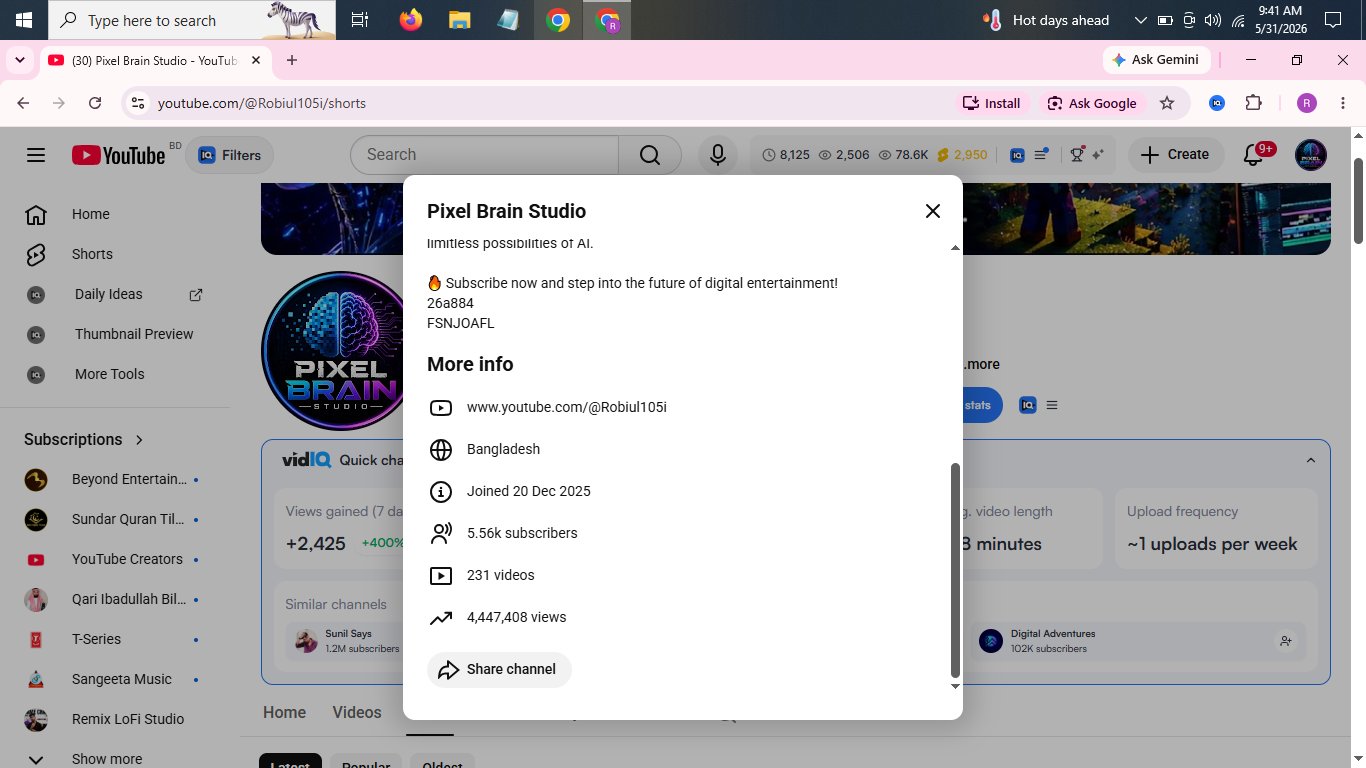Open vidIQ Filters button

pos(229,155)
